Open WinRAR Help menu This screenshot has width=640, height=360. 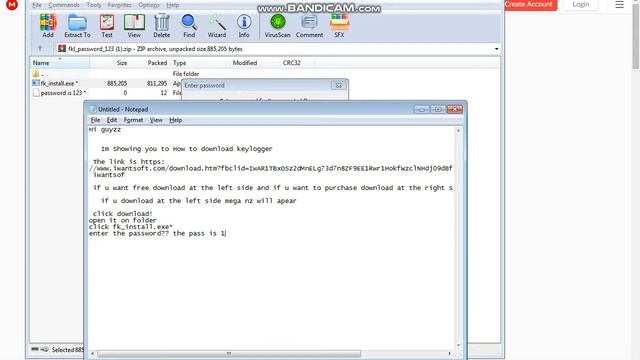pos(173,5)
